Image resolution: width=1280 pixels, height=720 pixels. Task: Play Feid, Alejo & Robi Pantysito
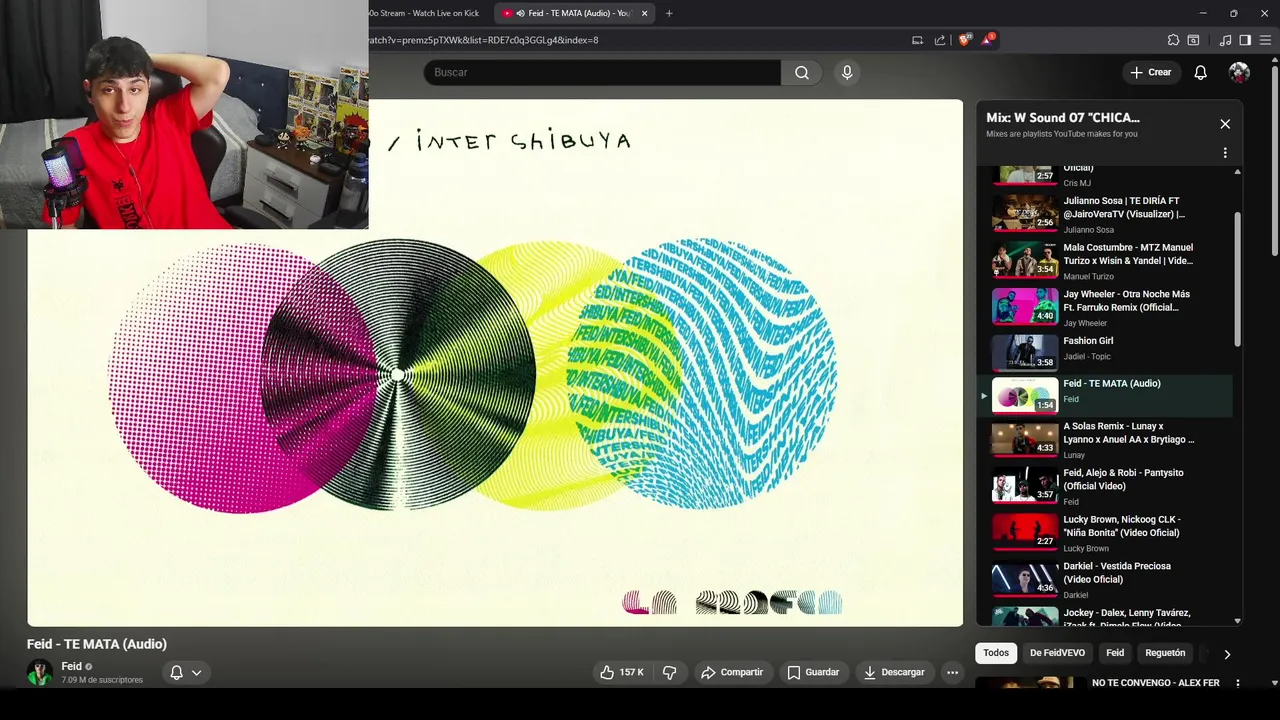[1104, 486]
